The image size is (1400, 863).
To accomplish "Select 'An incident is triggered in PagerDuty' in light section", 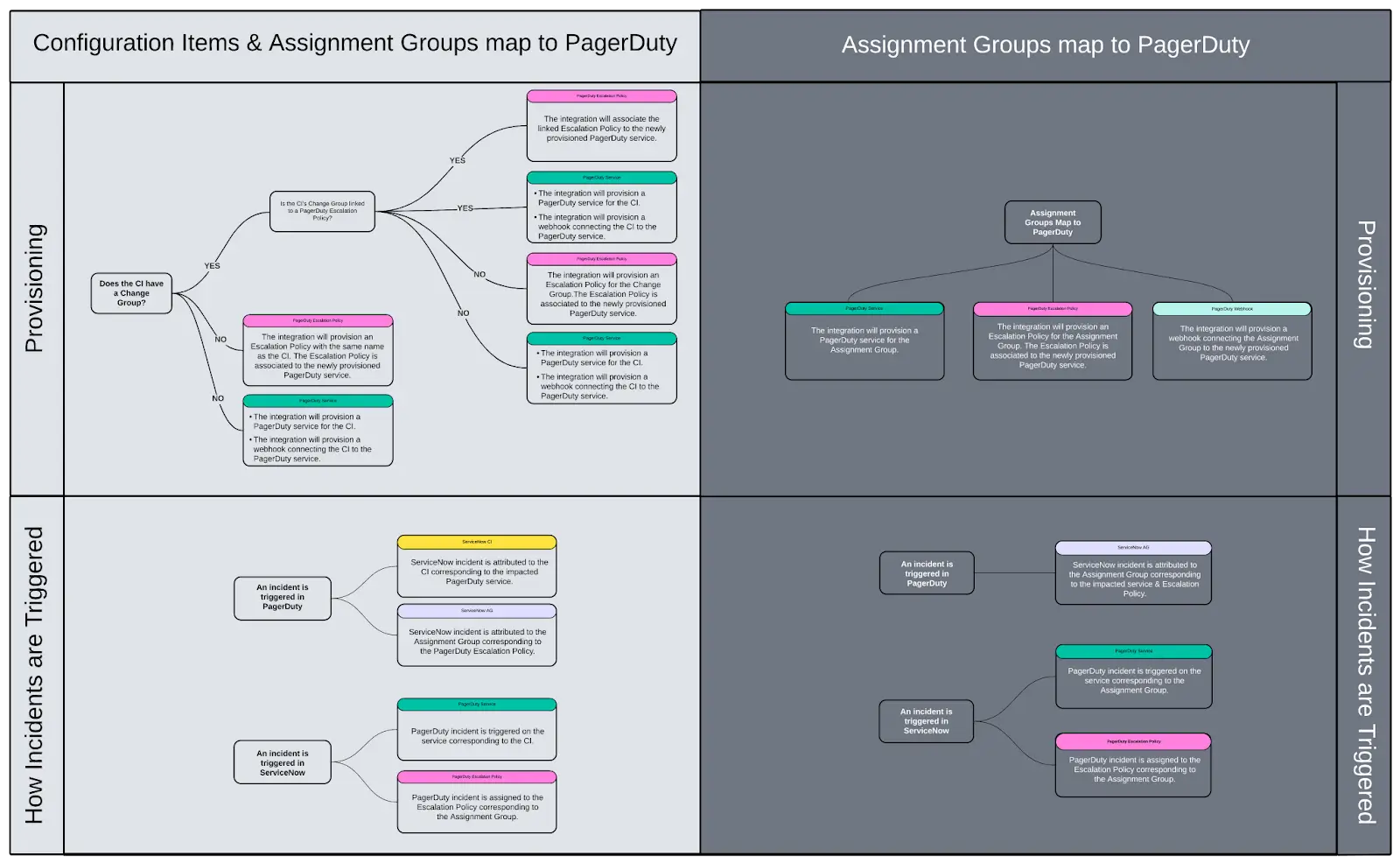I will 283,598.
